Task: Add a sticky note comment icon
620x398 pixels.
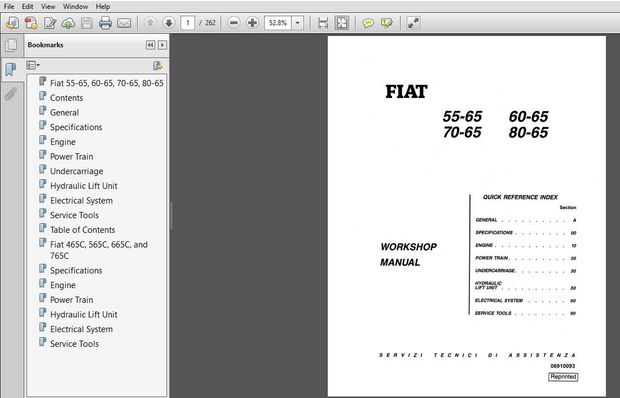Action: pyautogui.click(x=368, y=23)
